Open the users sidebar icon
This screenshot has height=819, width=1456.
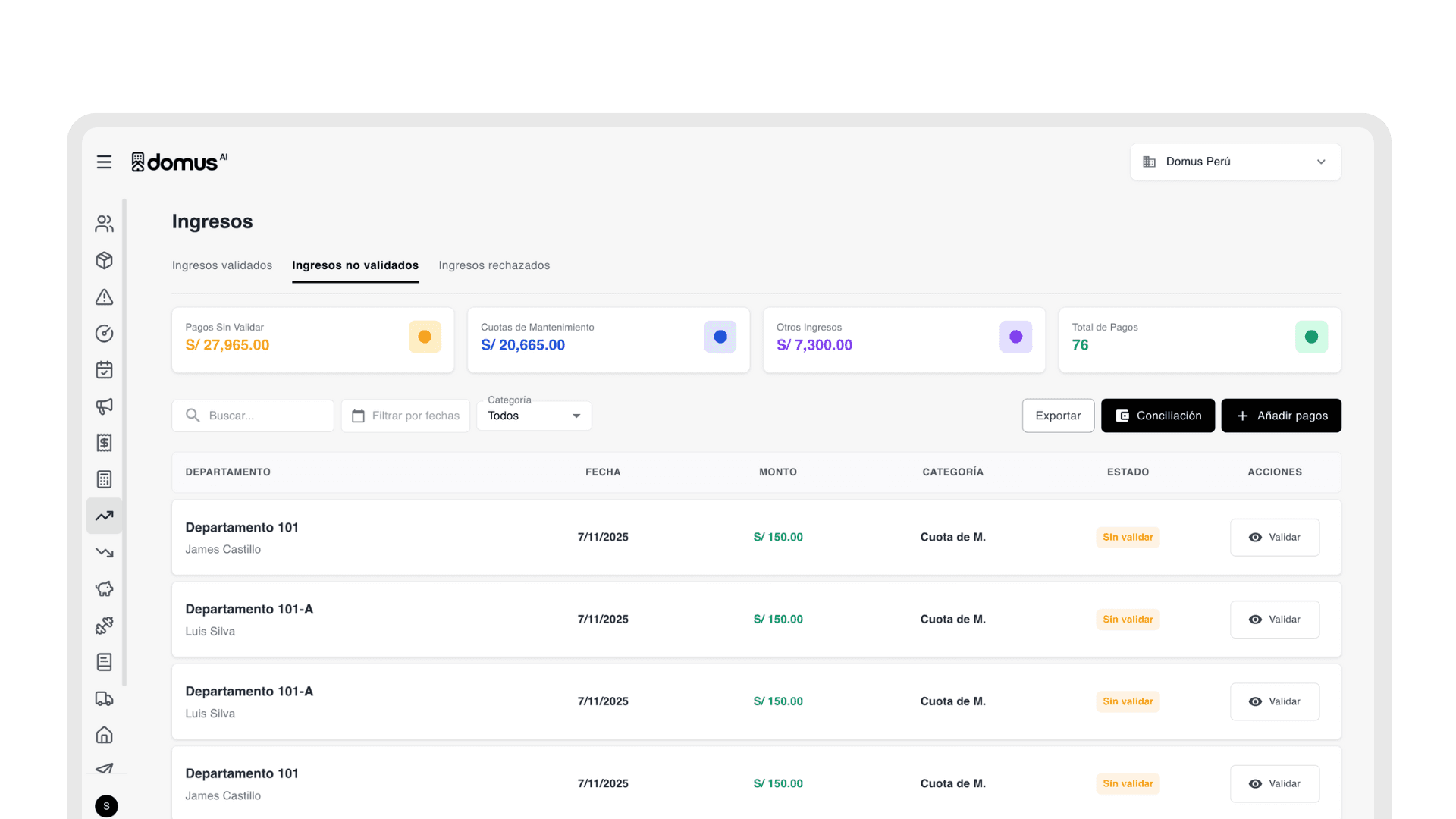(104, 224)
